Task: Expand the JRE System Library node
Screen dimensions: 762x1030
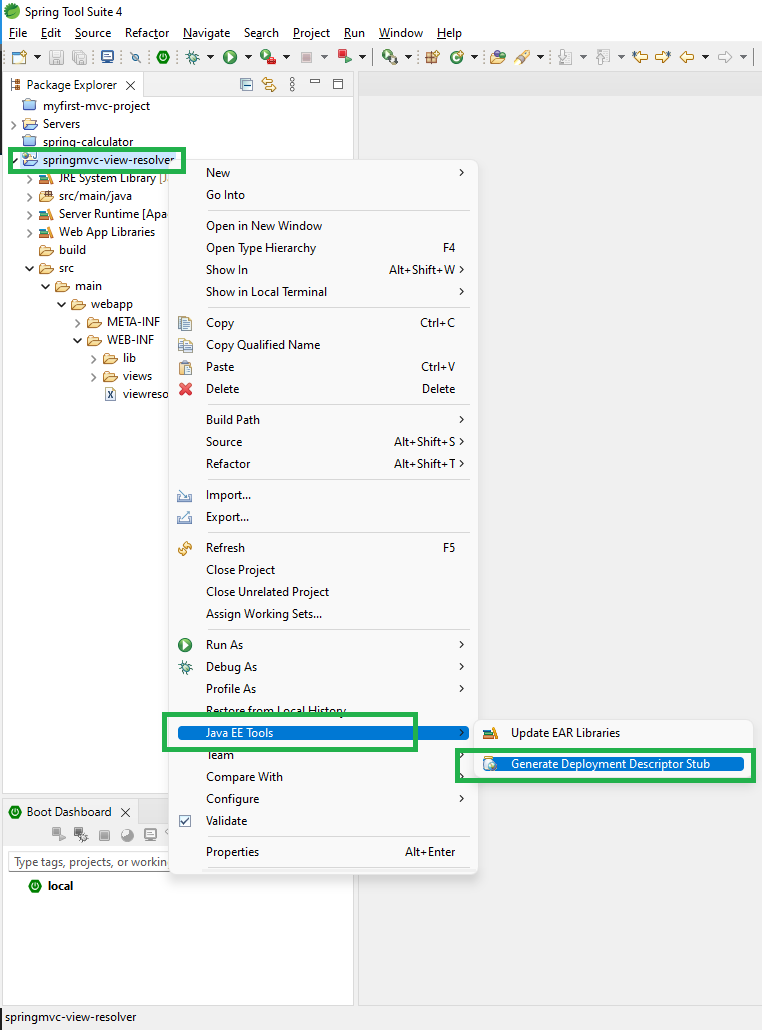Action: 30,179
